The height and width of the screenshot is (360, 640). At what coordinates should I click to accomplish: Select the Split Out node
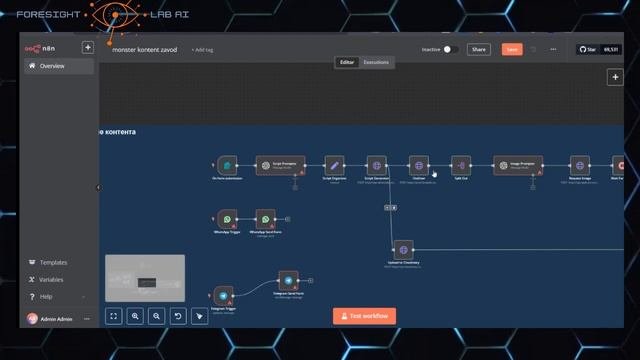pos(461,165)
